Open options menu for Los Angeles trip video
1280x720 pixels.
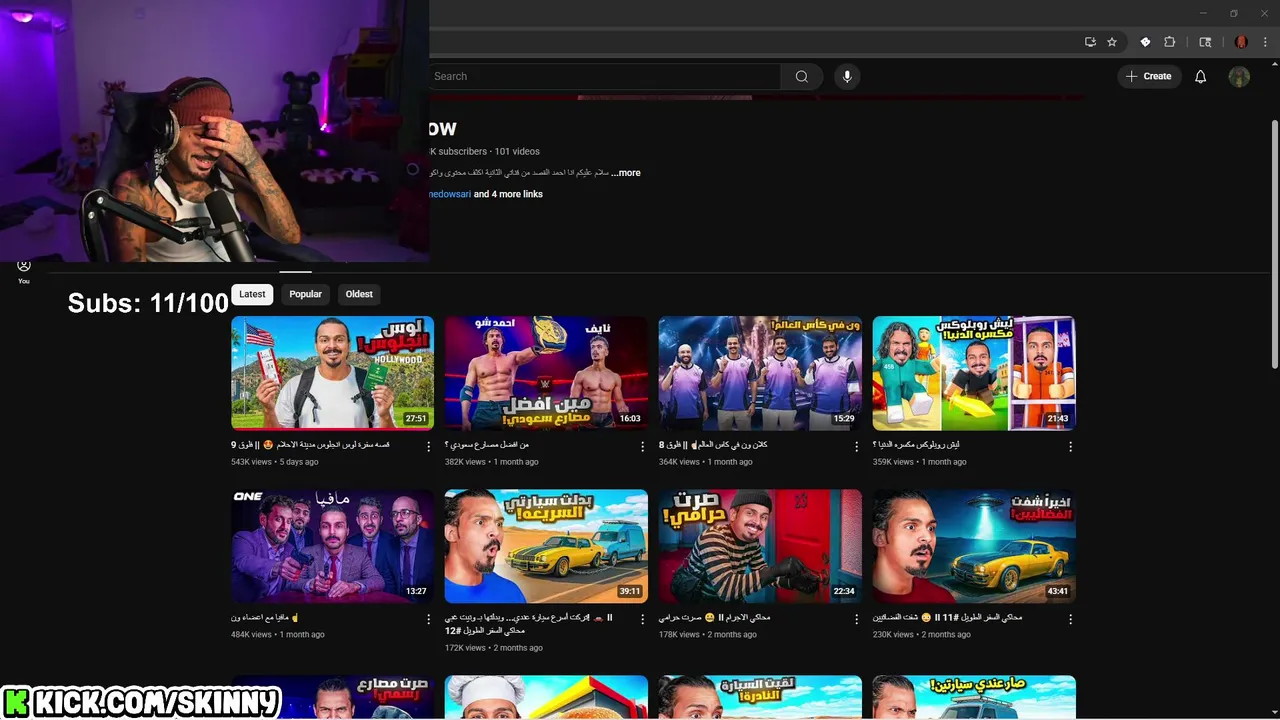pos(429,447)
